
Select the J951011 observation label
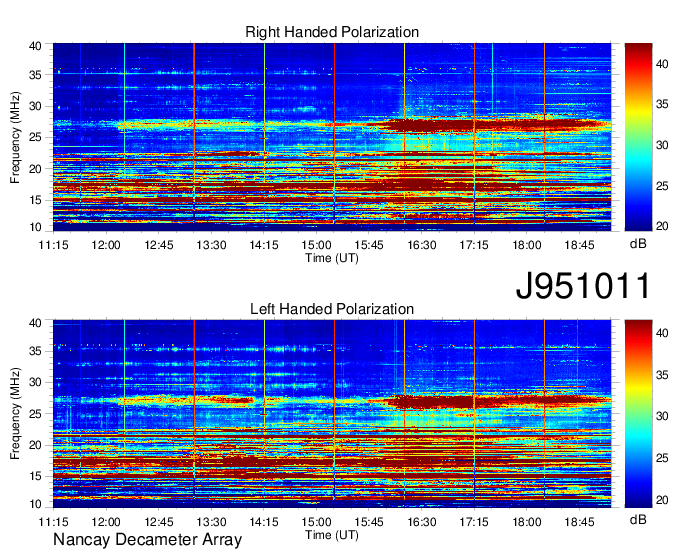[583, 286]
